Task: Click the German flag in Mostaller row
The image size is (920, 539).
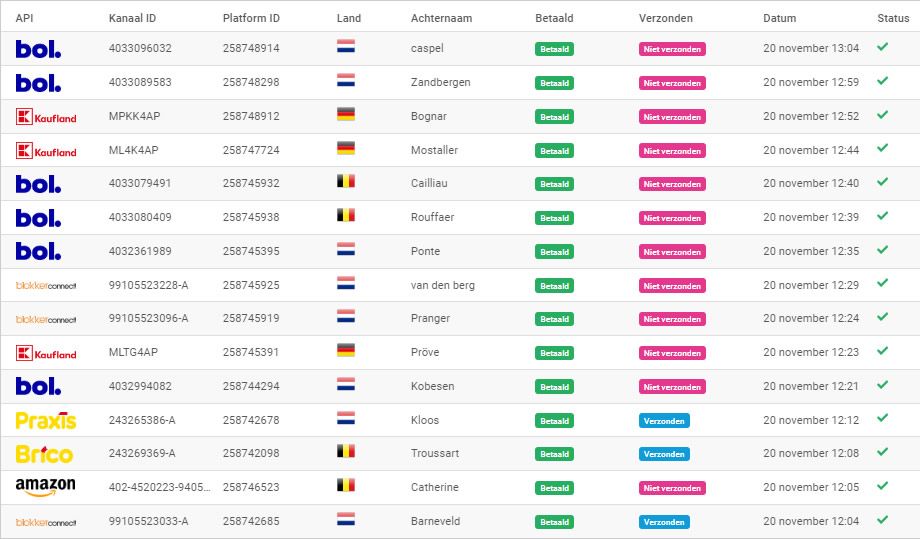Action: [346, 148]
